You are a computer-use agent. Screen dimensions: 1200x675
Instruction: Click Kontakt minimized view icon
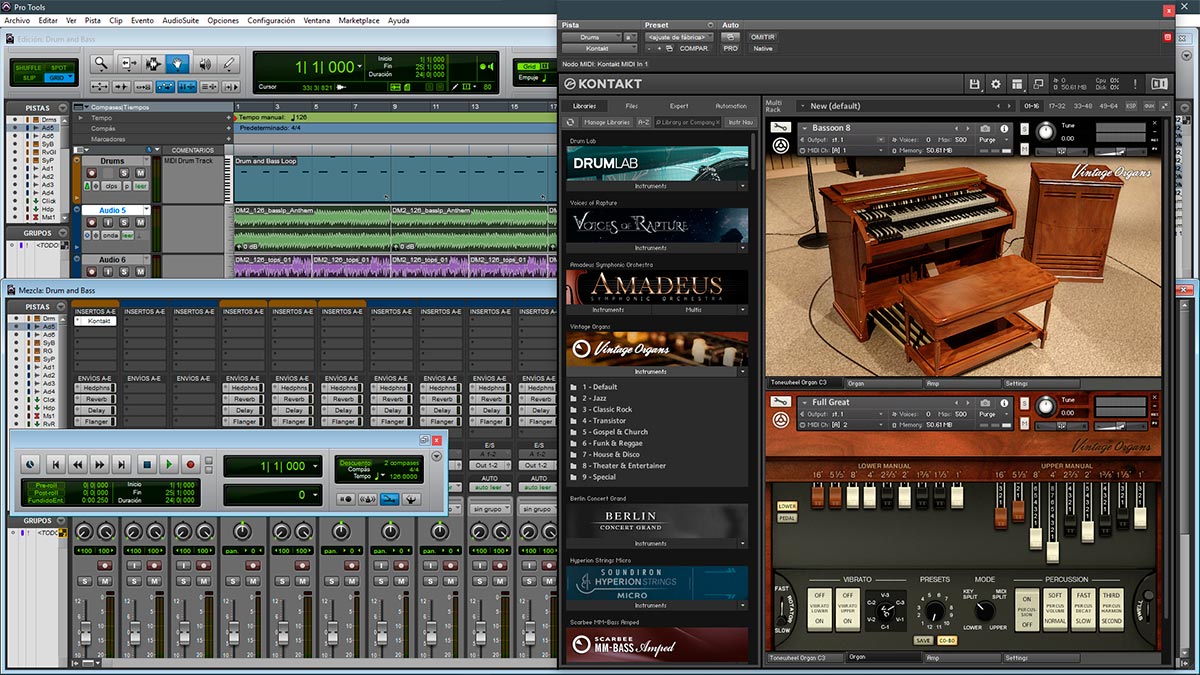click(1038, 84)
